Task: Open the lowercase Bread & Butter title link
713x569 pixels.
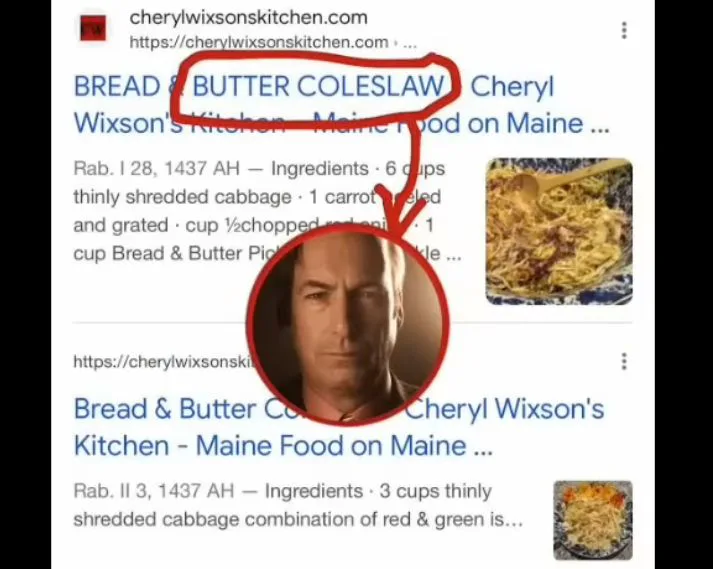Action: (339, 427)
